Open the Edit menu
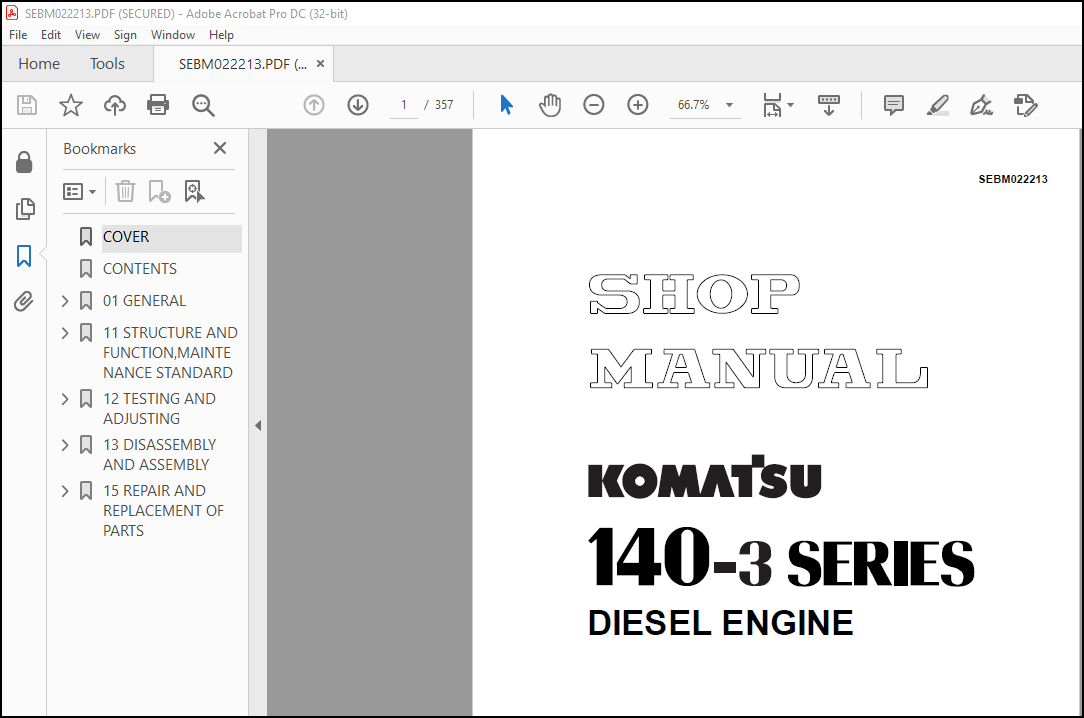The height and width of the screenshot is (718, 1084). [50, 35]
